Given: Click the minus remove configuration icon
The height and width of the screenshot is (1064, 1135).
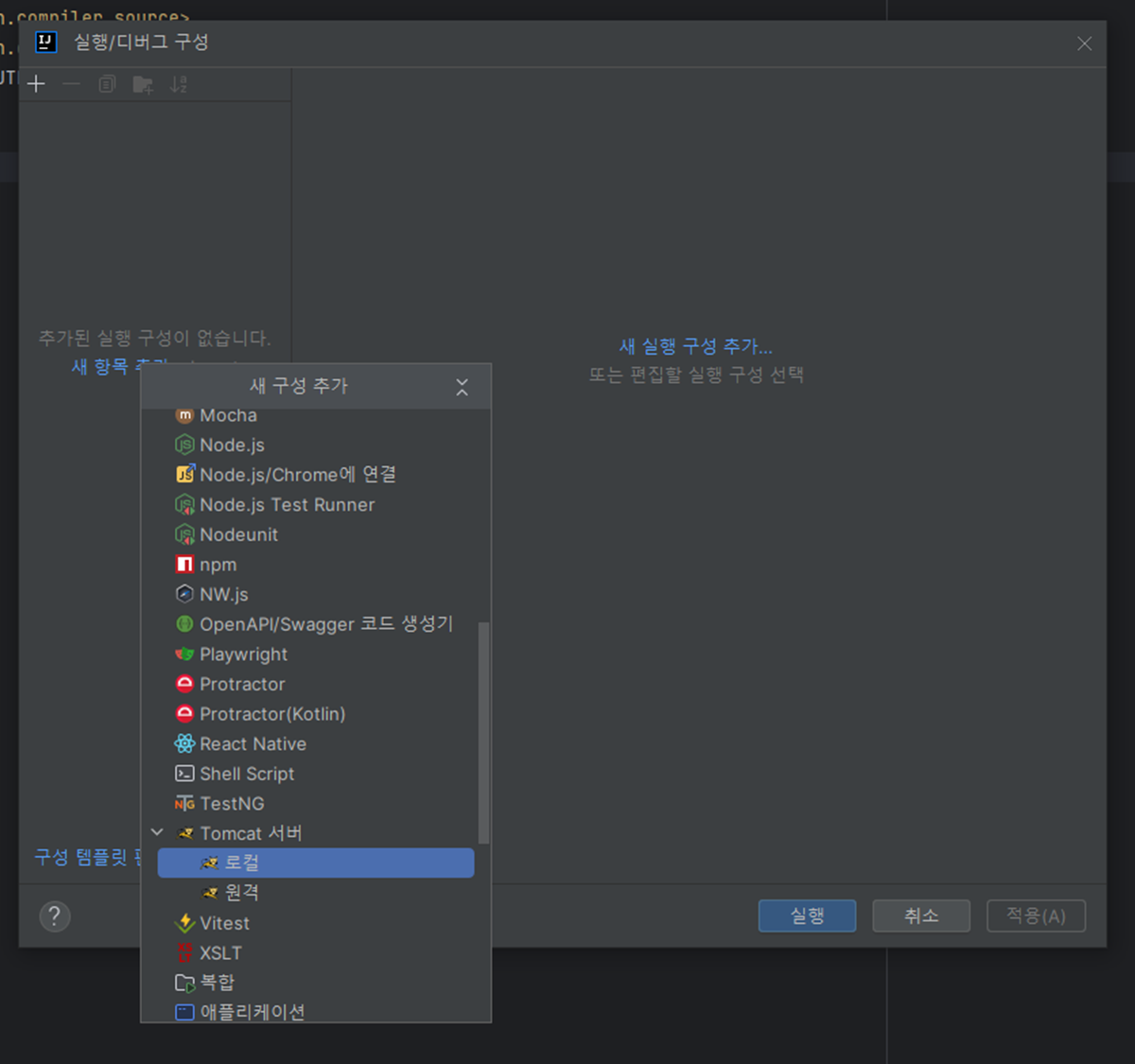Looking at the screenshot, I should click(72, 84).
